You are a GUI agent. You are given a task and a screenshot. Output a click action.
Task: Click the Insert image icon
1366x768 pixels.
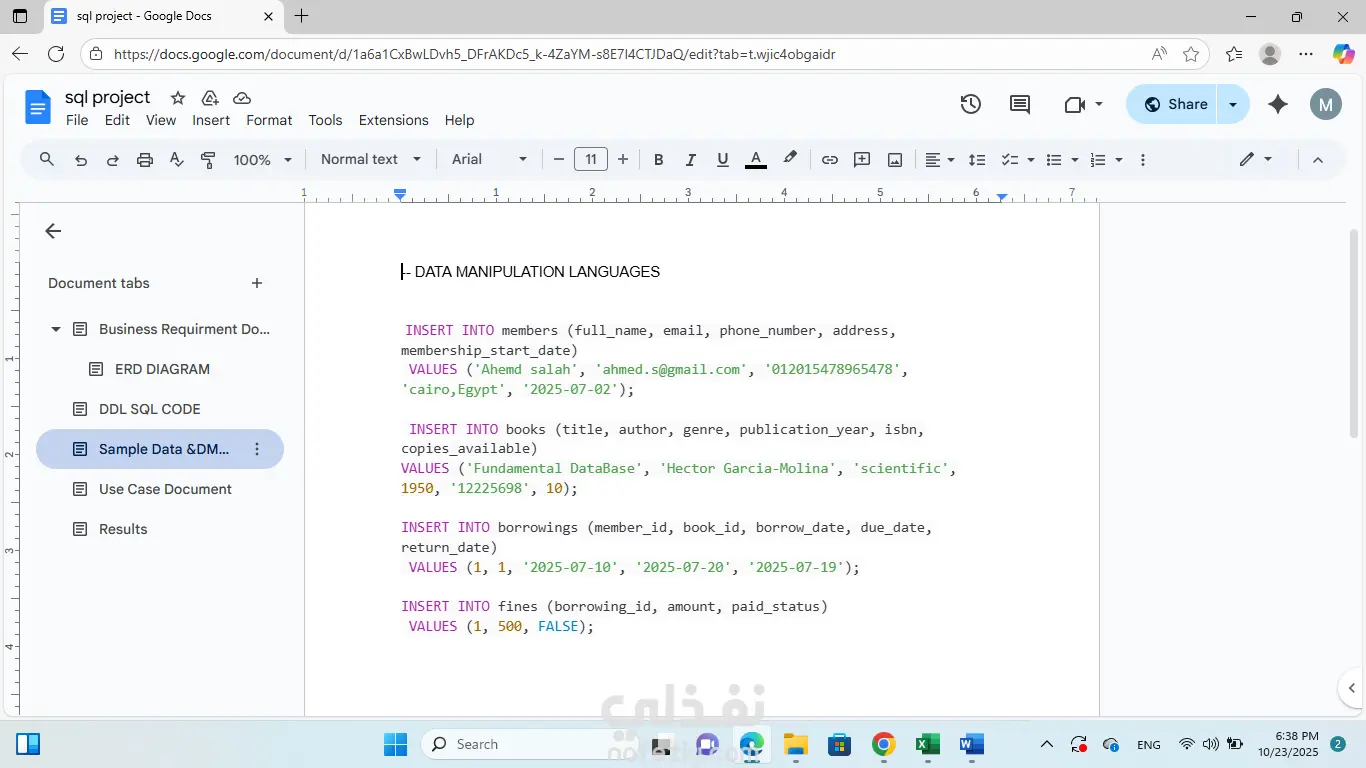(895, 160)
